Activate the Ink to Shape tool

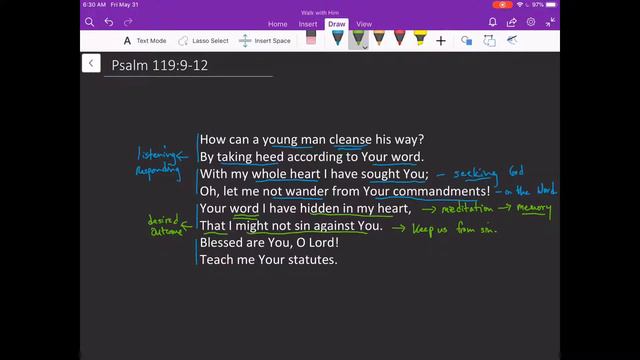pyautogui.click(x=489, y=40)
